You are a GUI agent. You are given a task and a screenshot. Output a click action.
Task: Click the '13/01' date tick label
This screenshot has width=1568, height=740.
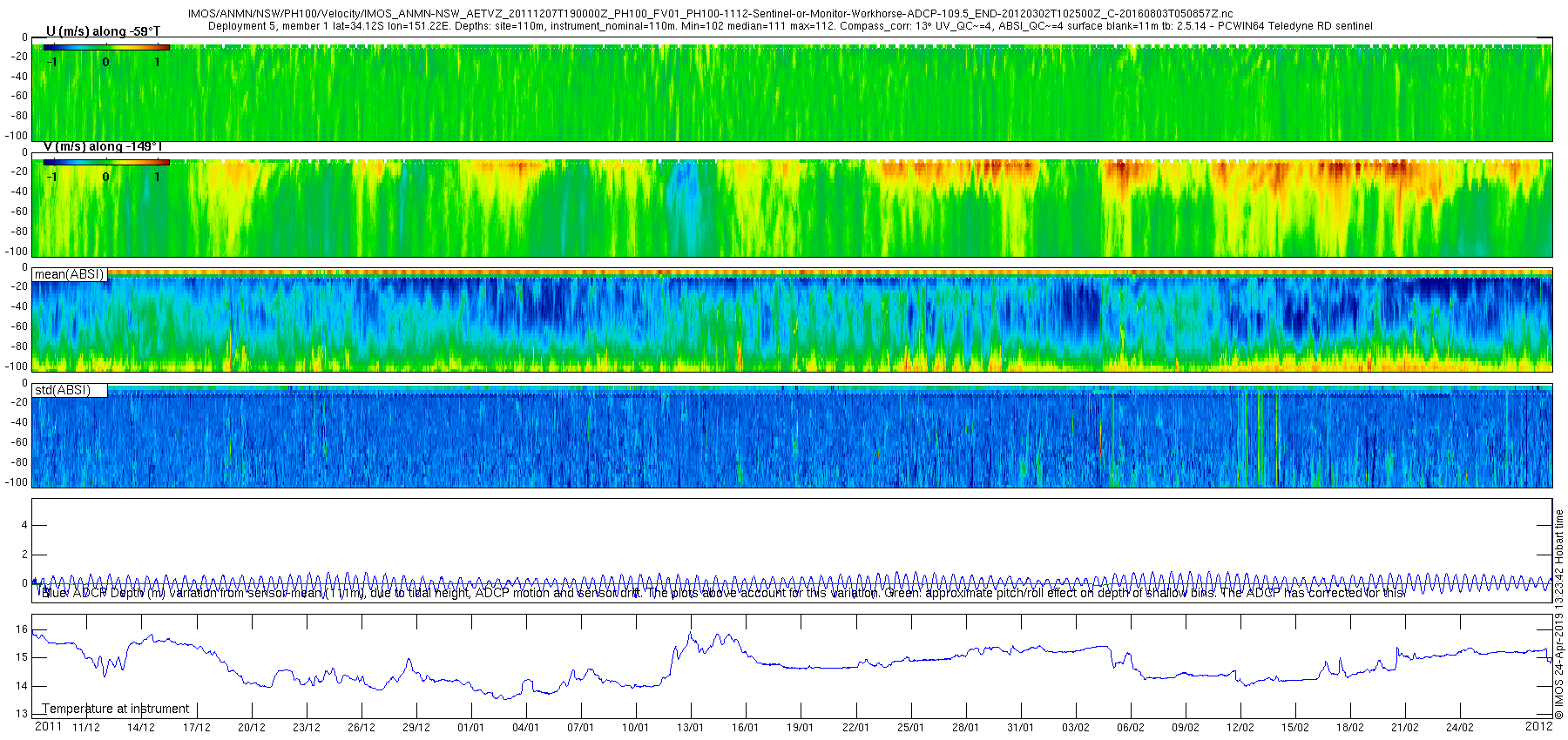click(x=690, y=728)
